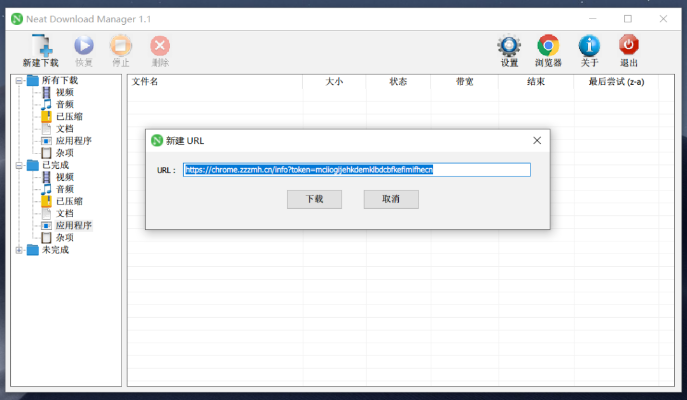Open 设置 (Settings) from the toolbar
687x400 pixels.
coord(509,46)
